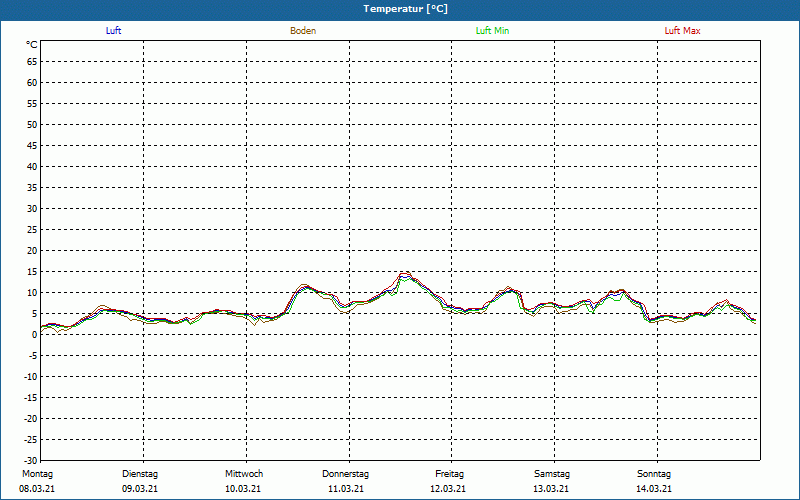Click the '20' y-axis value
800x500 pixels.
coord(32,251)
